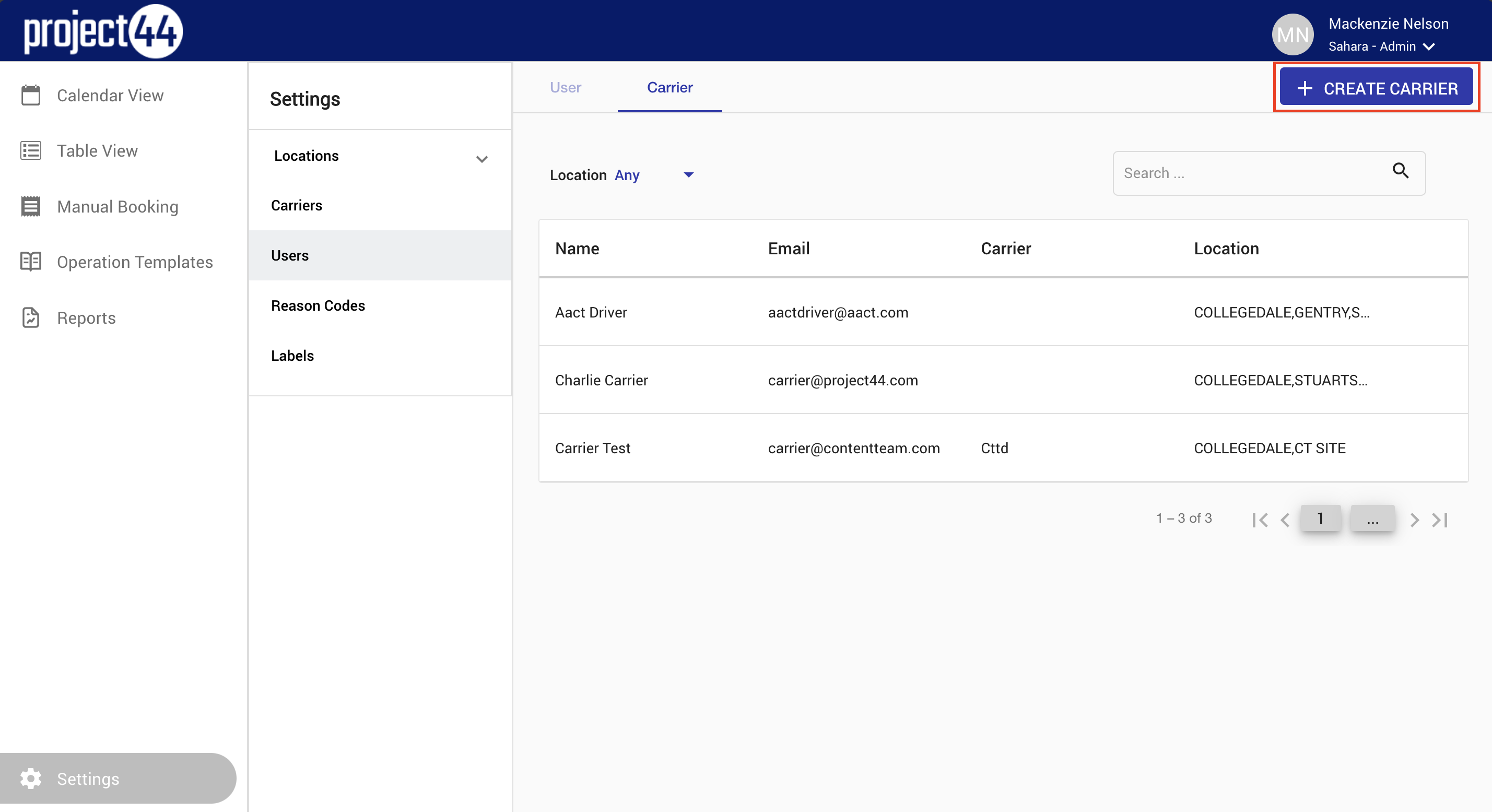The image size is (1492, 812).
Task: Switch to the User tab
Action: point(565,87)
